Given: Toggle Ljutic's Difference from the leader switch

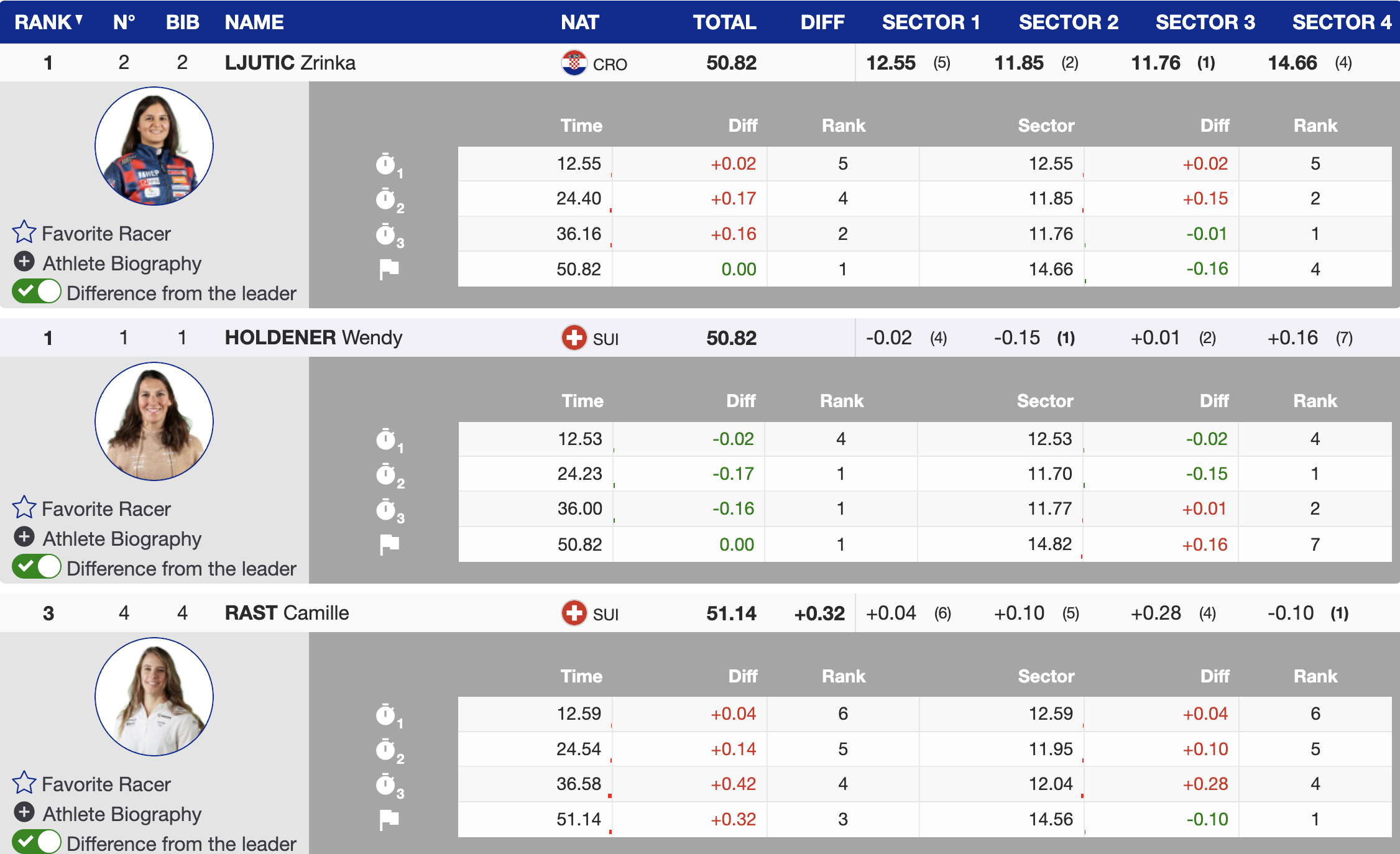Looking at the screenshot, I should click(37, 292).
